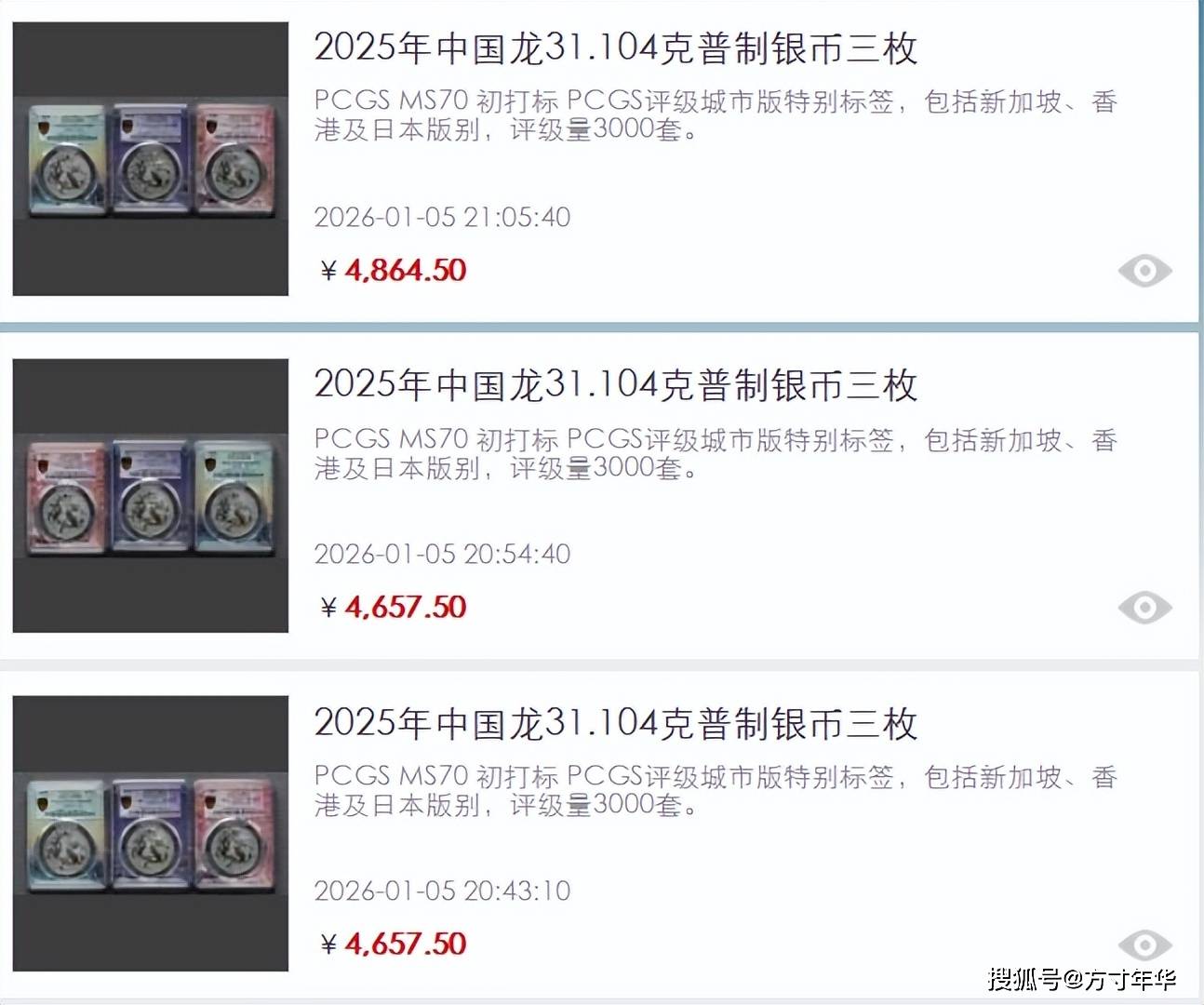
Task: Open the first listing's coin set thumbnail
Action: point(151,159)
